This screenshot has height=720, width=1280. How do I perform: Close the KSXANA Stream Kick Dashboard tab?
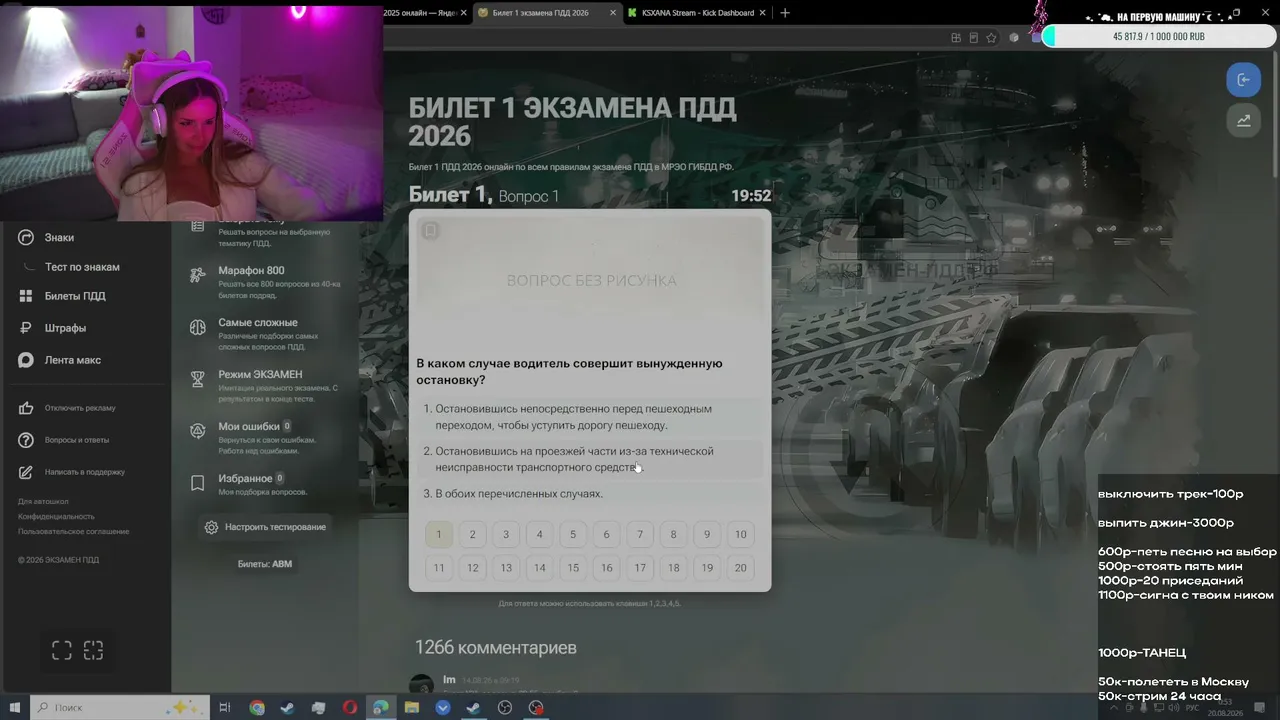pyautogui.click(x=763, y=13)
